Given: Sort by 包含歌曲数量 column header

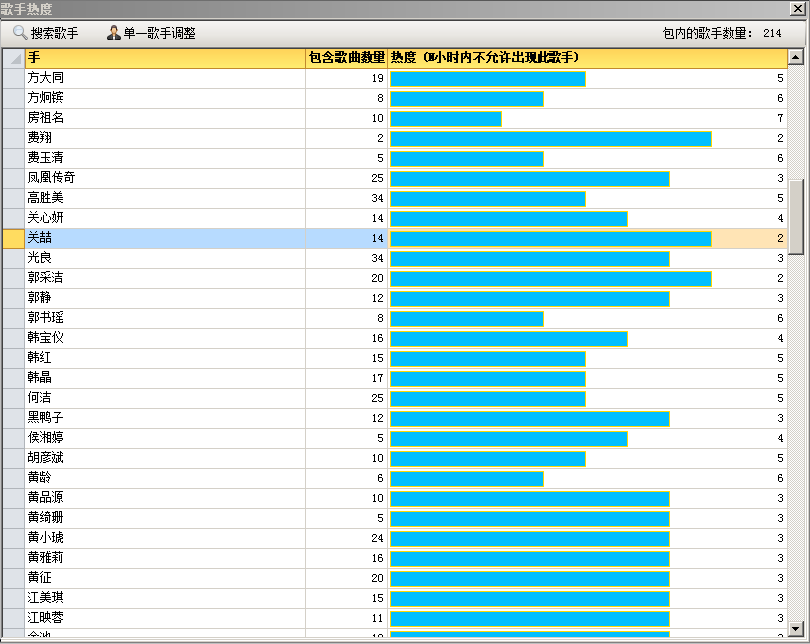Looking at the screenshot, I should click(x=346, y=58).
